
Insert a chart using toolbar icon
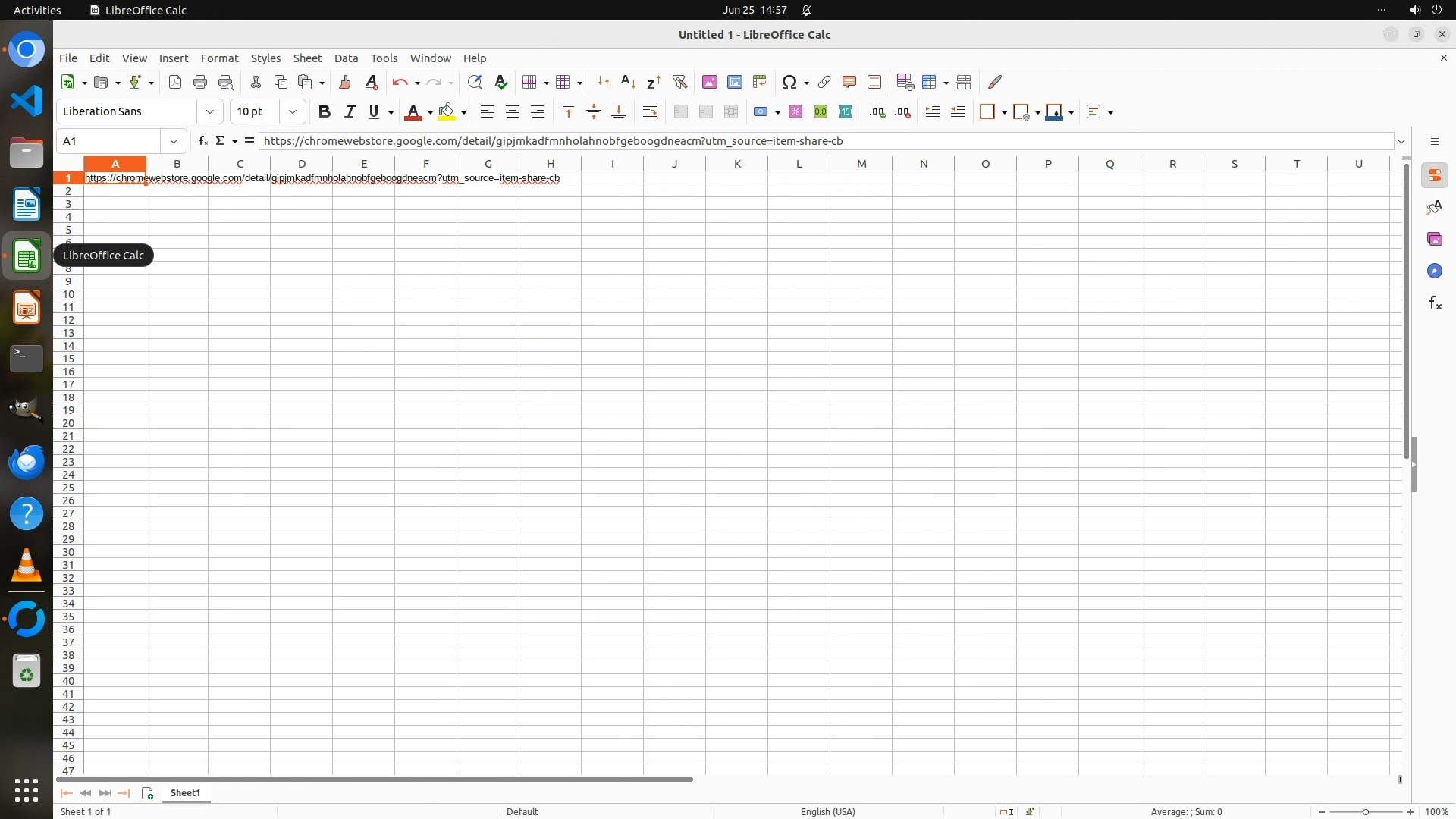click(734, 82)
